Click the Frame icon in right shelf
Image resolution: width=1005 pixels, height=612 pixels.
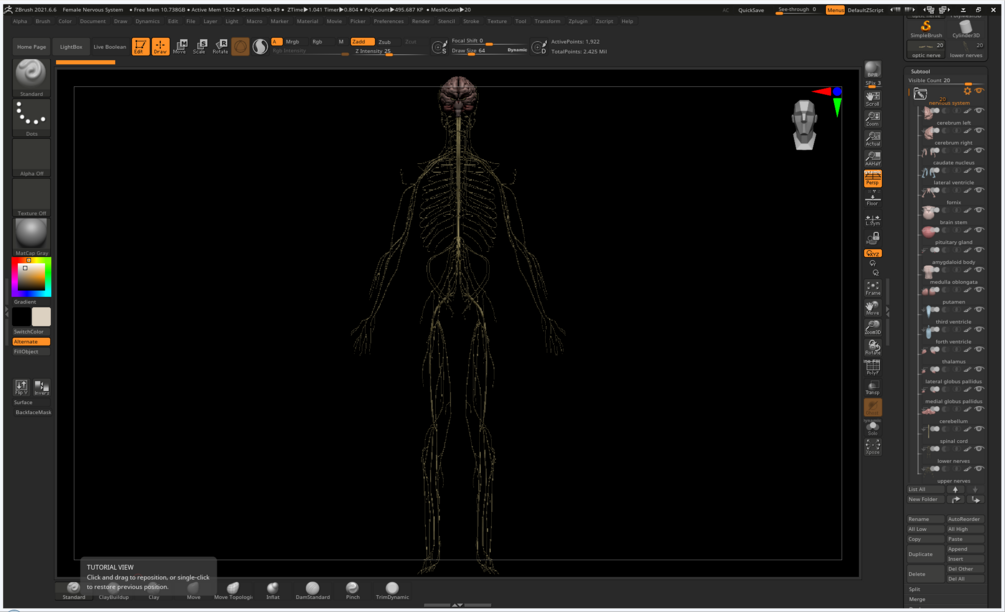click(x=873, y=288)
